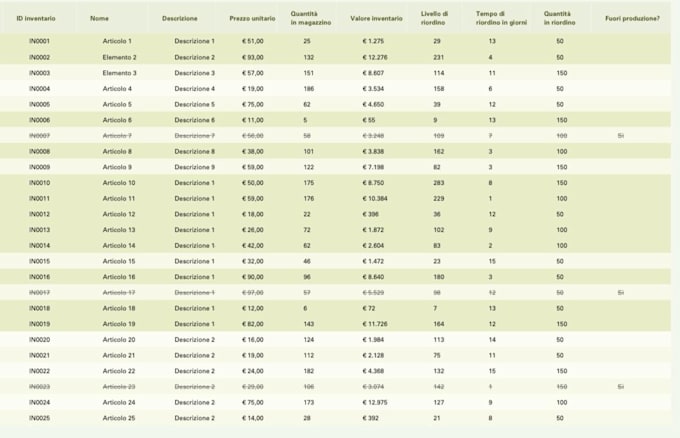The image size is (680, 438).
Task: Click the struck-through name 'Articolo 17'
Action: 119,293
